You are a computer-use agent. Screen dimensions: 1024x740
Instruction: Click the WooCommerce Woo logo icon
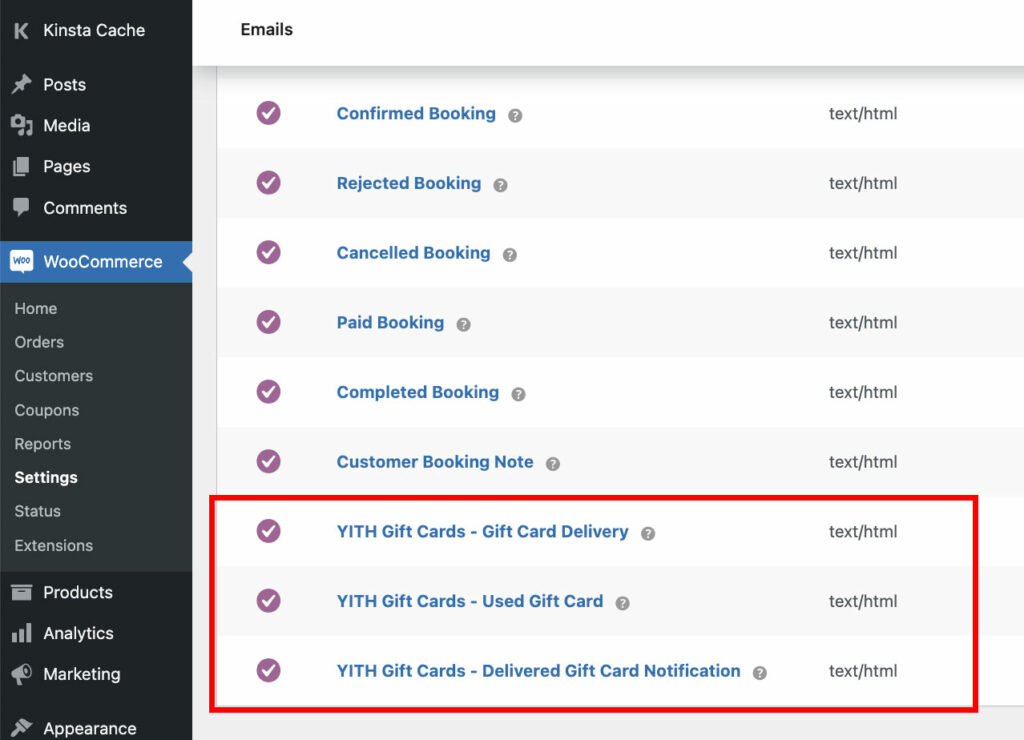(x=22, y=261)
